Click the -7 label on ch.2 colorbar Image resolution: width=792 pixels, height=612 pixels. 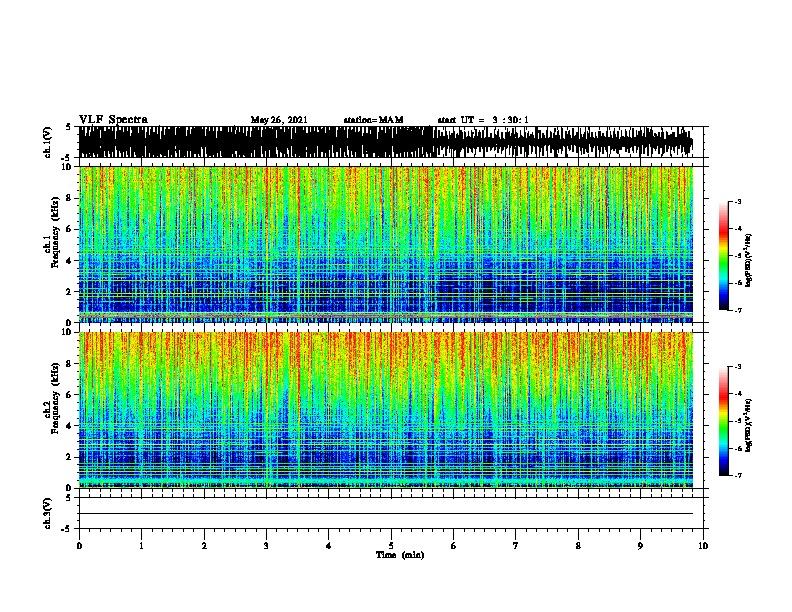point(738,475)
